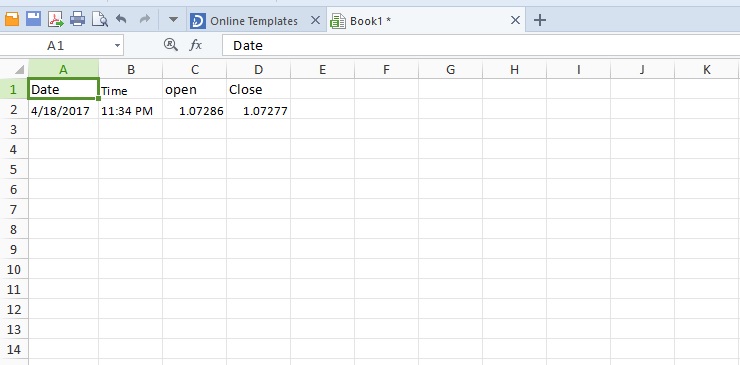The image size is (740, 365).
Task: Select column B header
Action: click(x=131, y=69)
